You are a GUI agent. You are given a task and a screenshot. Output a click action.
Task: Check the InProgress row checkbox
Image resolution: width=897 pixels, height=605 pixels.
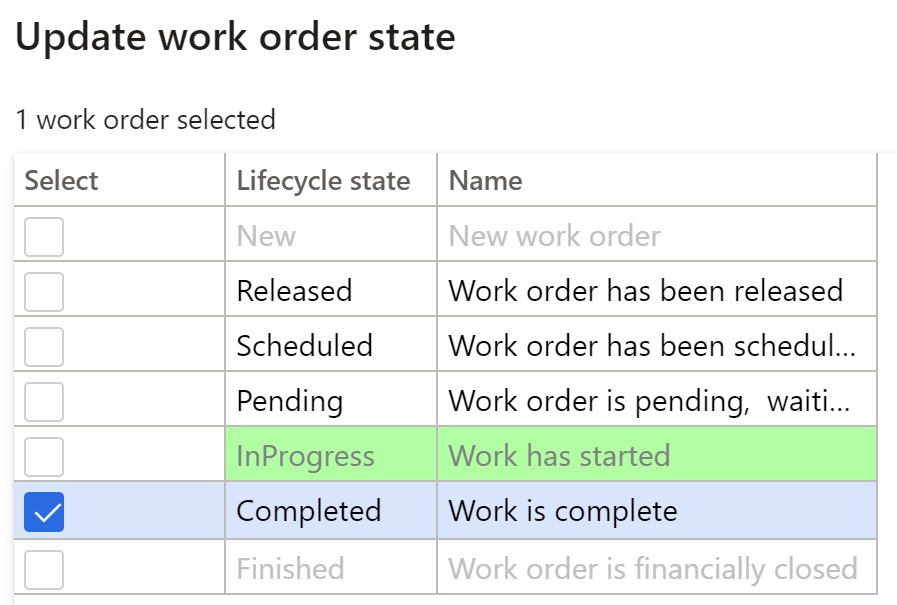pyautogui.click(x=44, y=457)
